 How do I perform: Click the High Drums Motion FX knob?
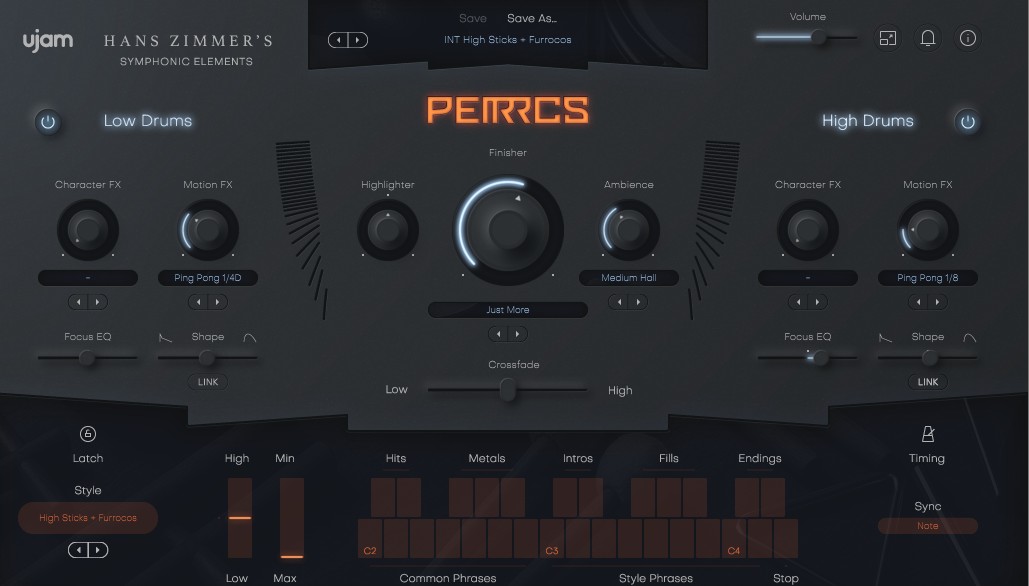(928, 230)
